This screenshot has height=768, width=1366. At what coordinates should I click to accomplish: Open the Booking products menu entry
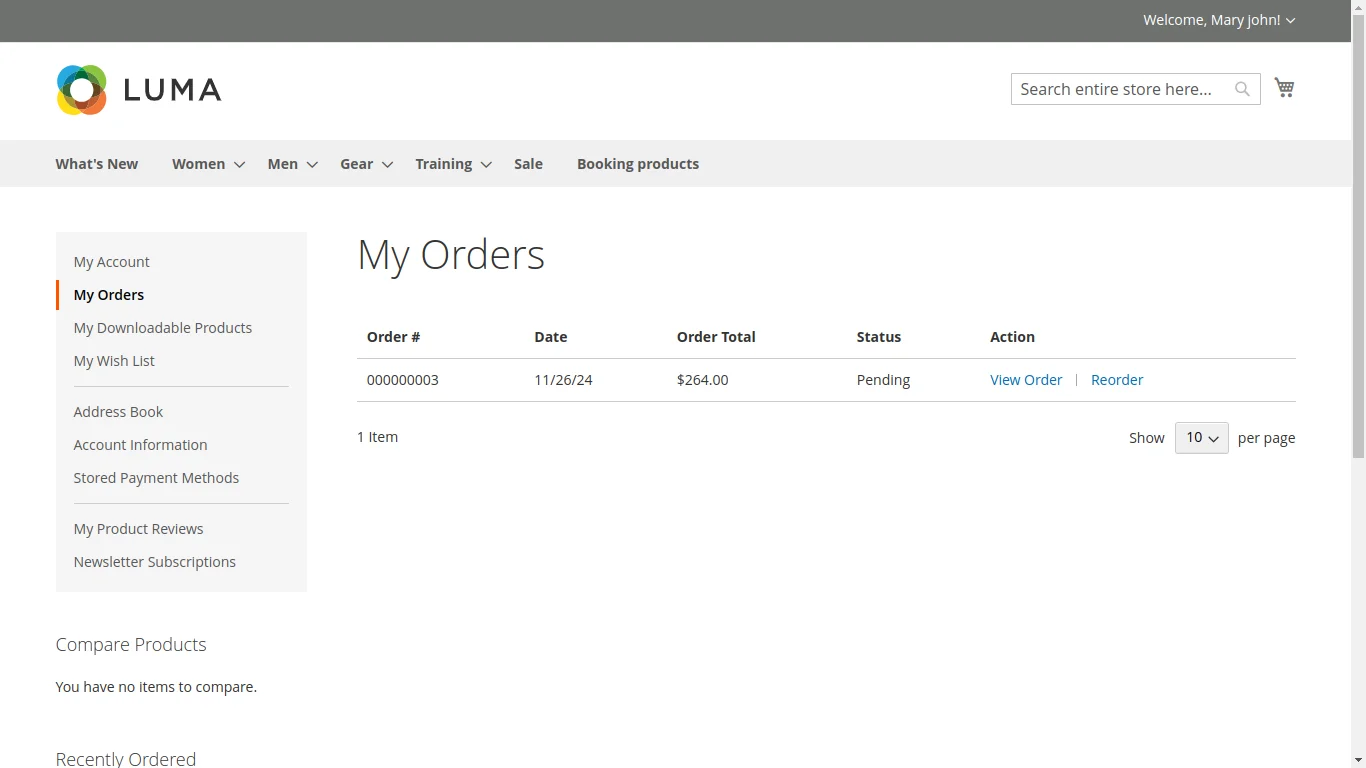coord(638,163)
